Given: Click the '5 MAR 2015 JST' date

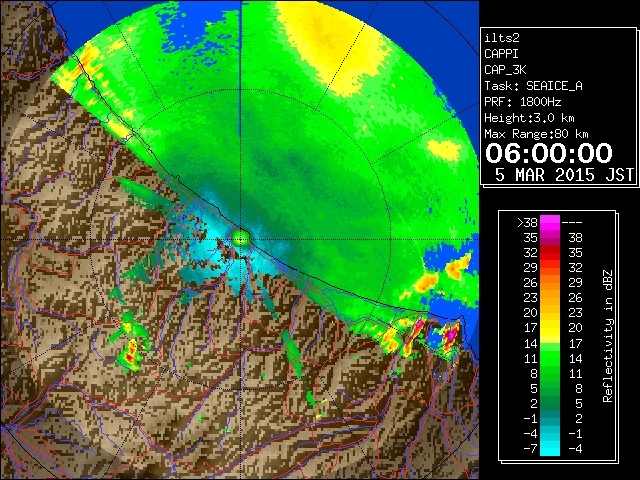Looking at the screenshot, I should tap(564, 175).
